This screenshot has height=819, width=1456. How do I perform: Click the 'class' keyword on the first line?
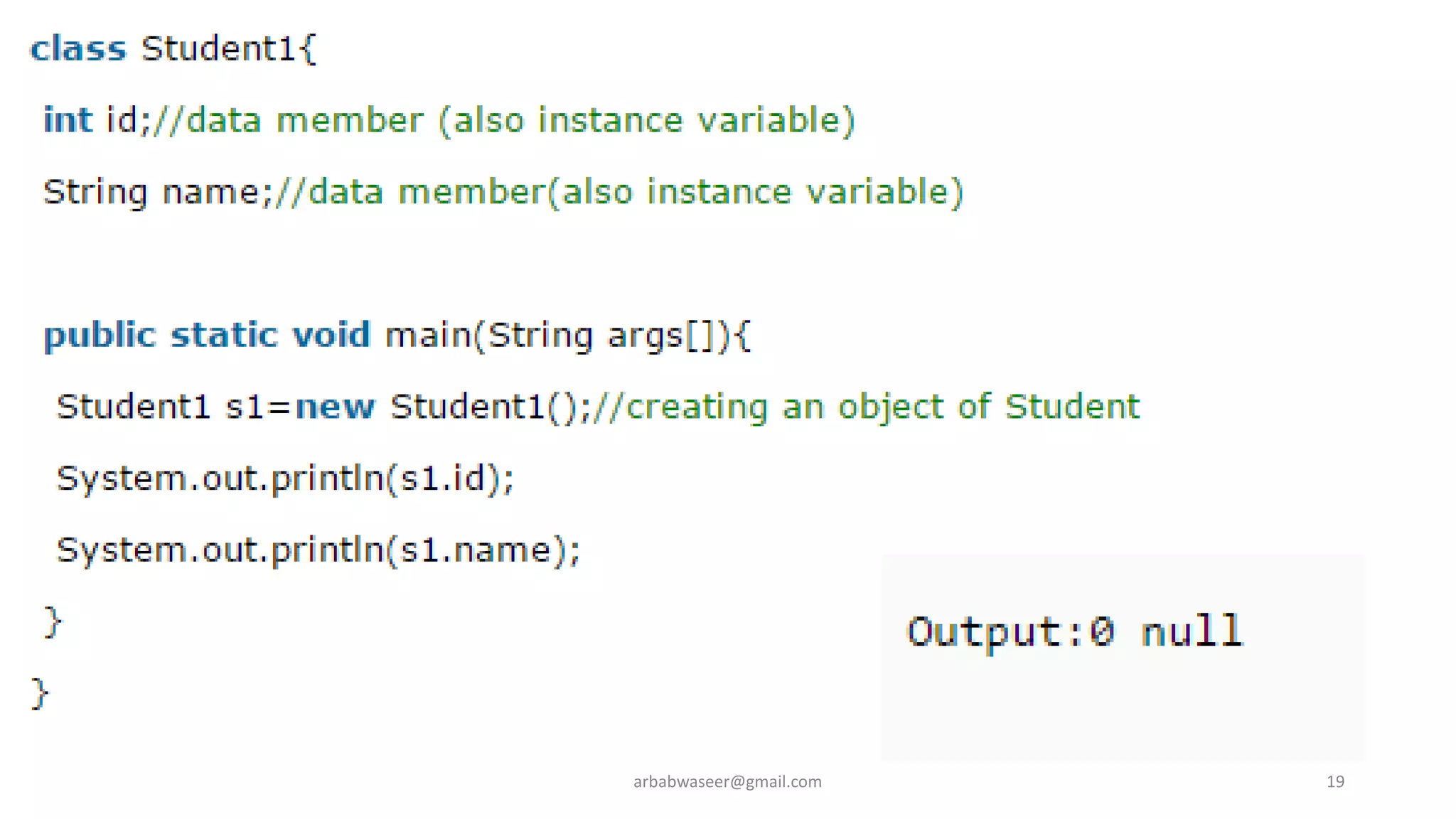tap(78, 49)
